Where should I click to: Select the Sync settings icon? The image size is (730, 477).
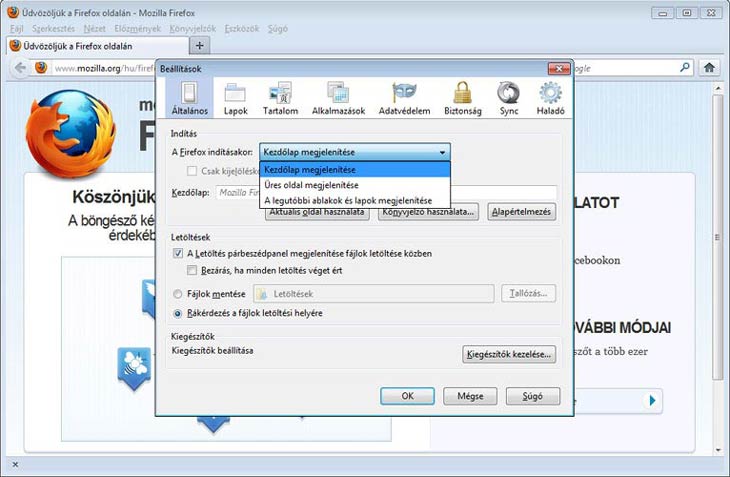509,99
